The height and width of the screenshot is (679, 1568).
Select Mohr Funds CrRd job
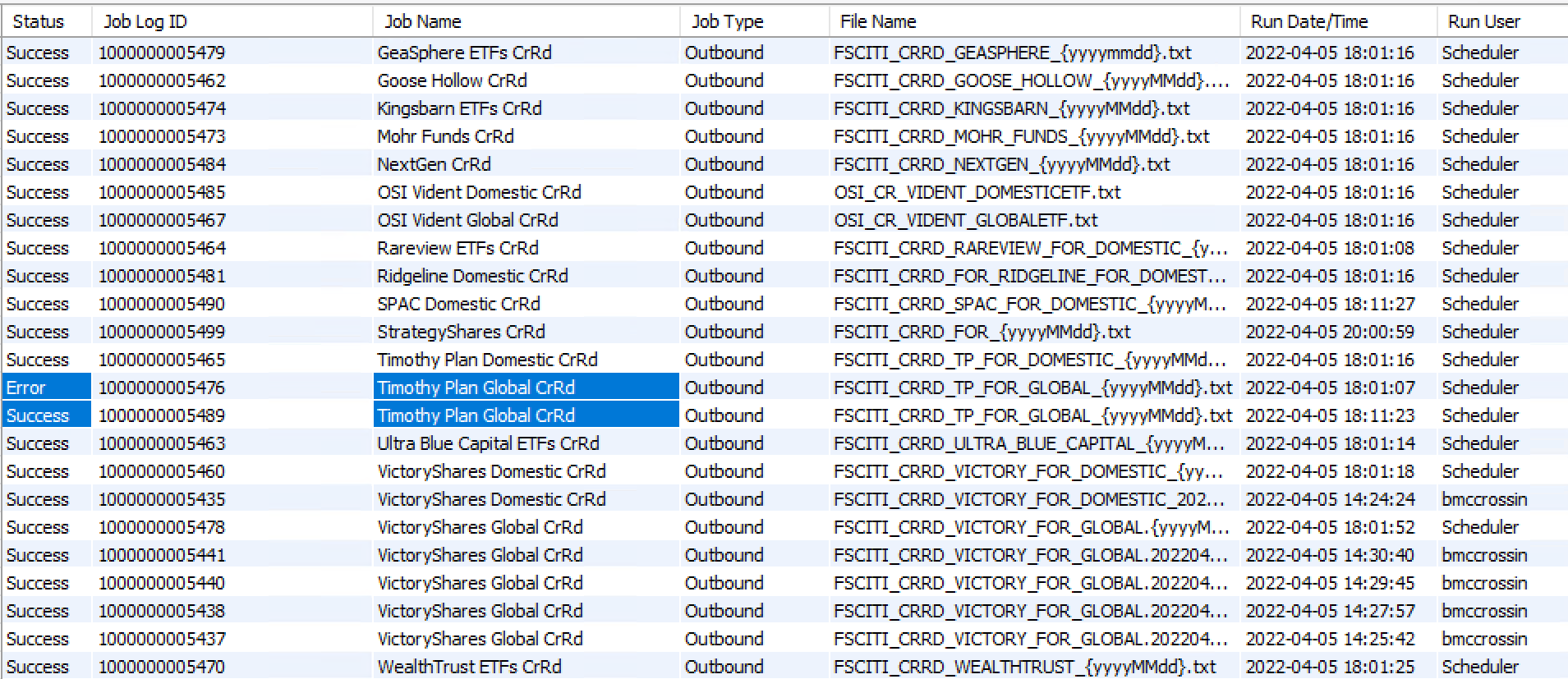pos(445,136)
